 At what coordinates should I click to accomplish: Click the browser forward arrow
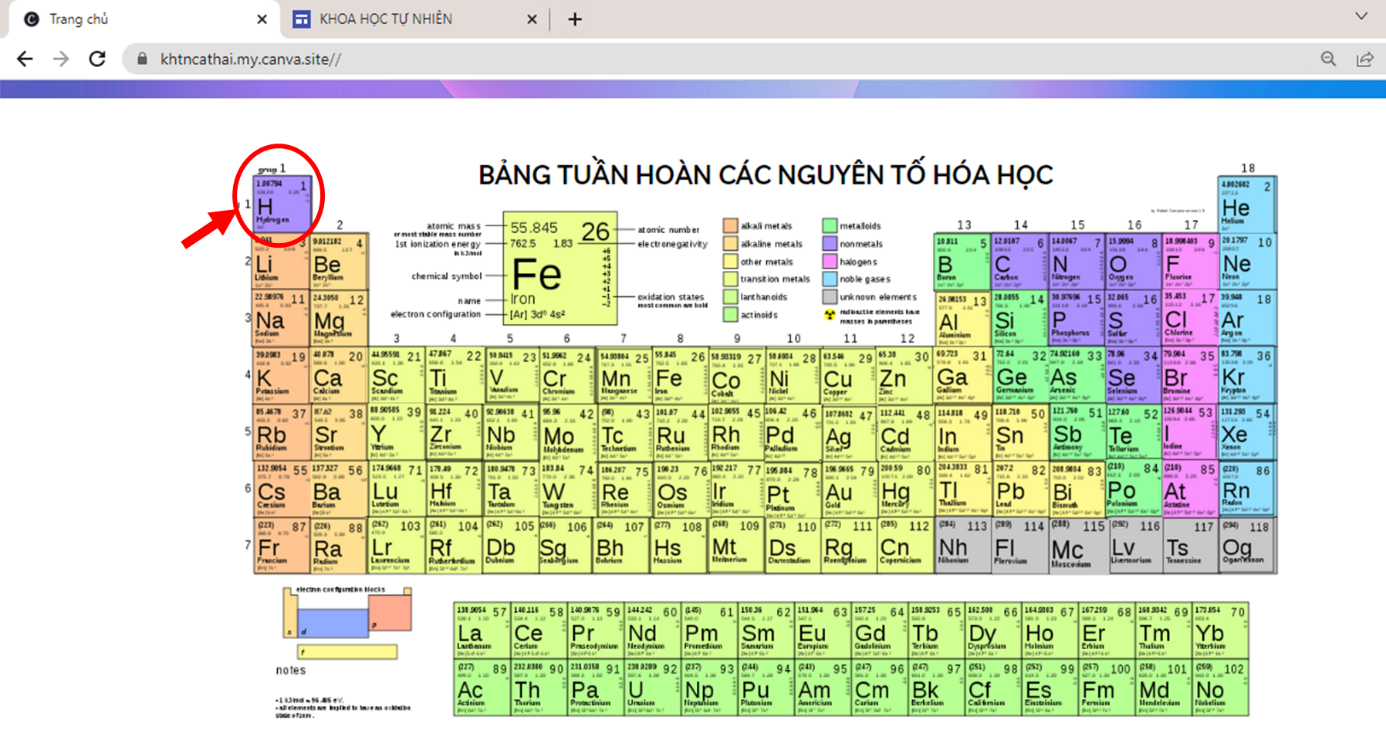(61, 59)
